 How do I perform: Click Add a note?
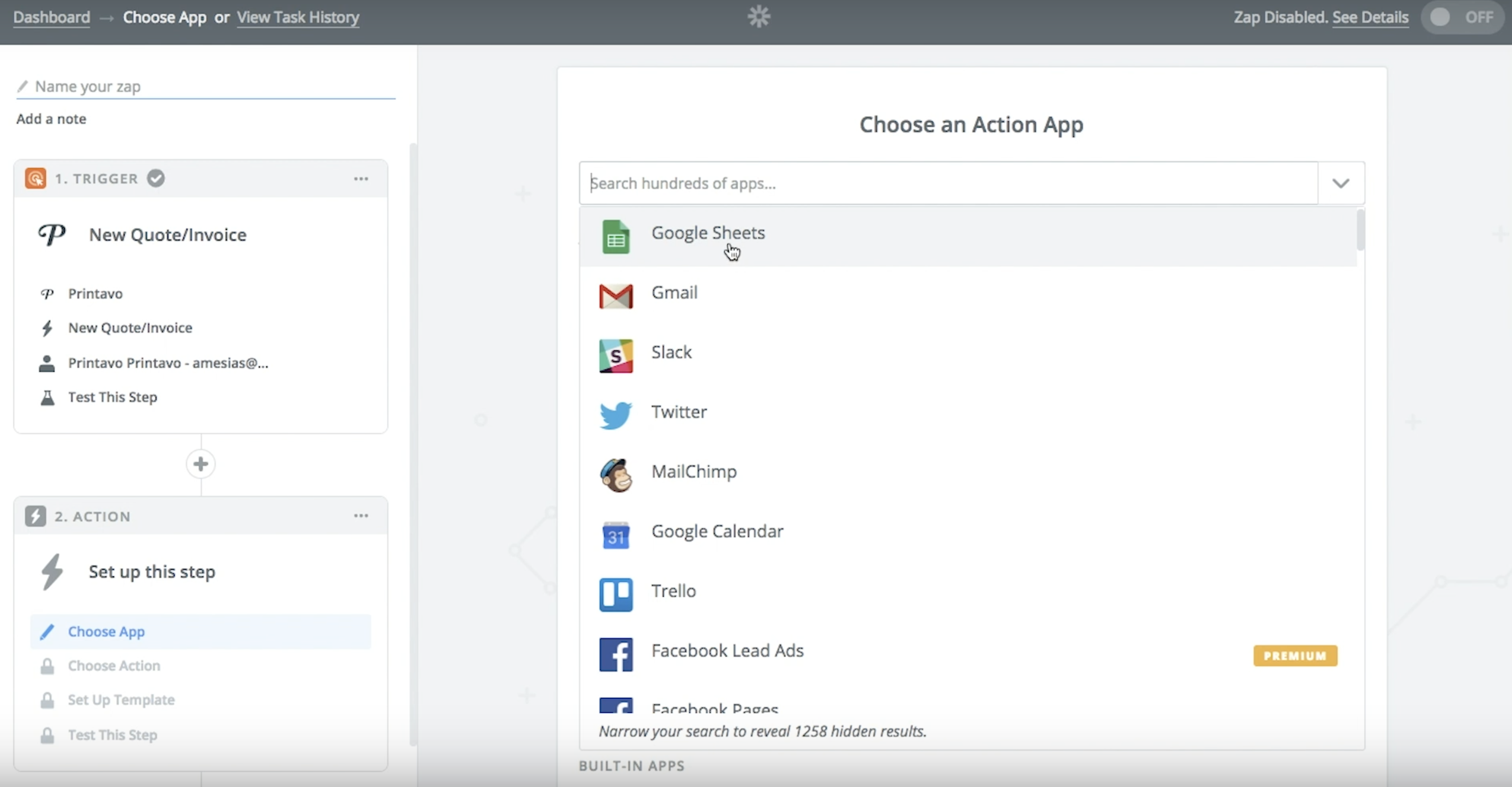[51, 119]
